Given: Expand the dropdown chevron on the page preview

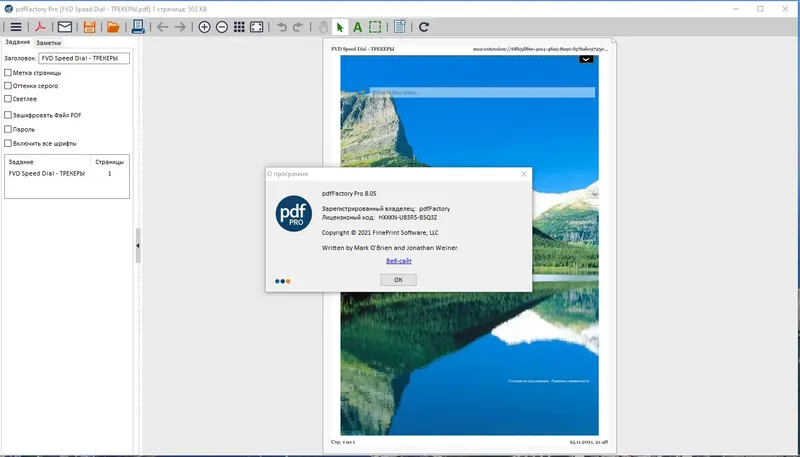Looking at the screenshot, I should [586, 59].
